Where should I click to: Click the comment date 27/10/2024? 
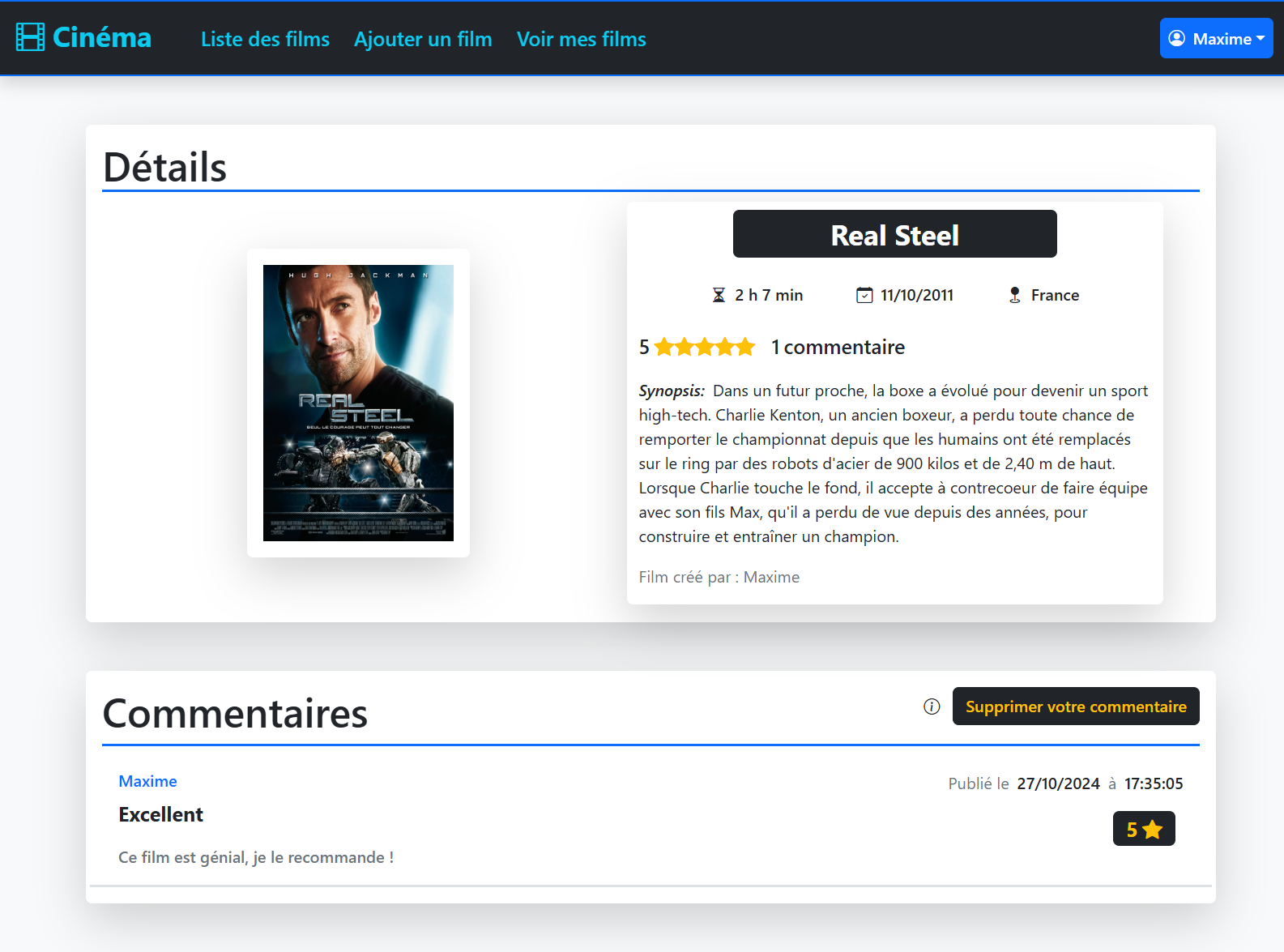(x=1058, y=783)
